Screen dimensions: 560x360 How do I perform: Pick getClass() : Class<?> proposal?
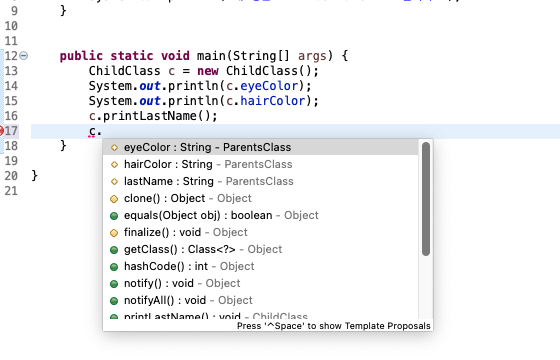pyautogui.click(x=260, y=249)
